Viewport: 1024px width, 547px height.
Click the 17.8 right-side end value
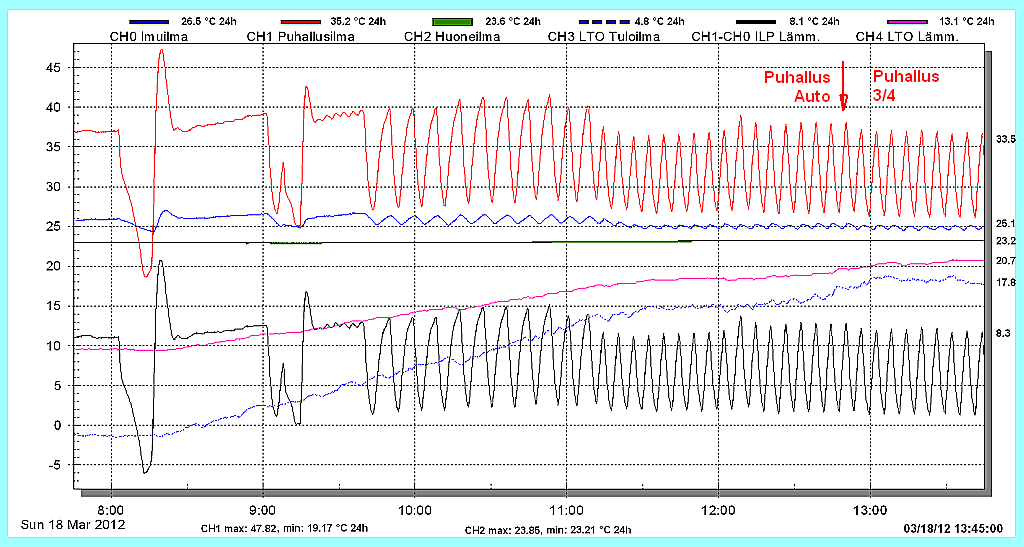(x=1005, y=283)
